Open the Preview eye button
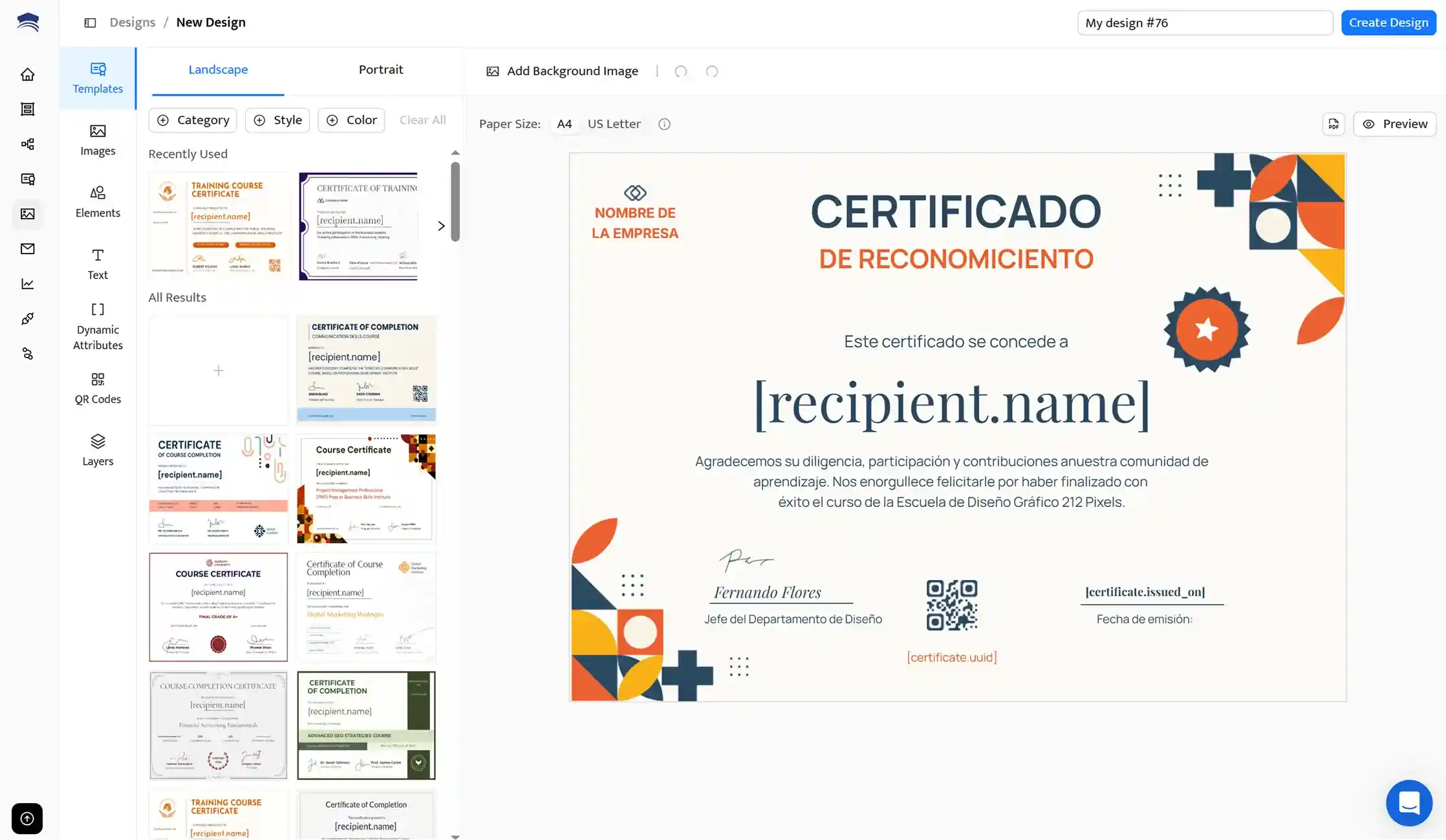 1394,124
